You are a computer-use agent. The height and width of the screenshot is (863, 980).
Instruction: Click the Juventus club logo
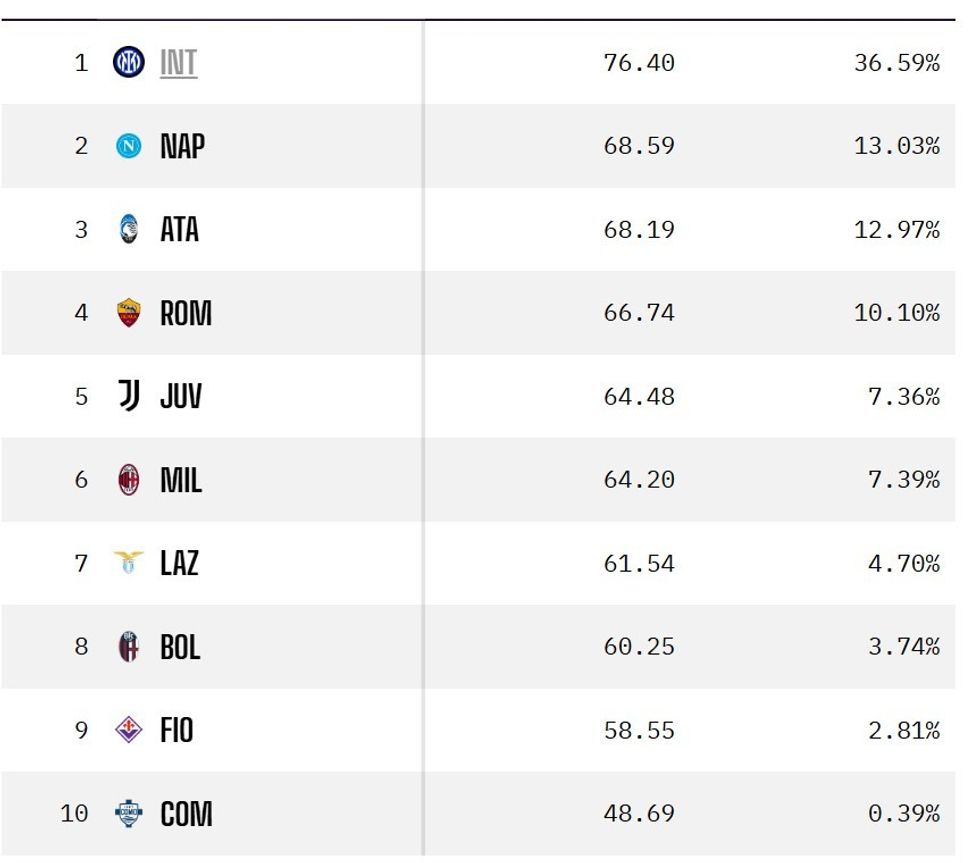[x=128, y=396]
